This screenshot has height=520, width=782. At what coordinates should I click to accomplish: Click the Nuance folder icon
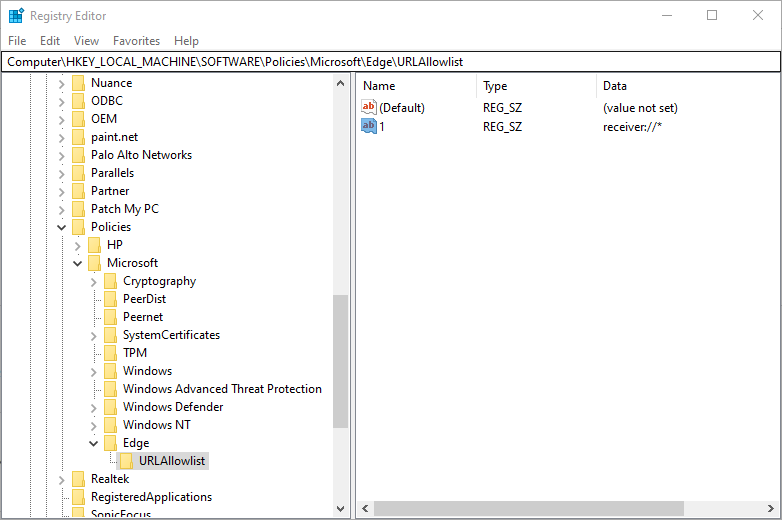tap(78, 83)
